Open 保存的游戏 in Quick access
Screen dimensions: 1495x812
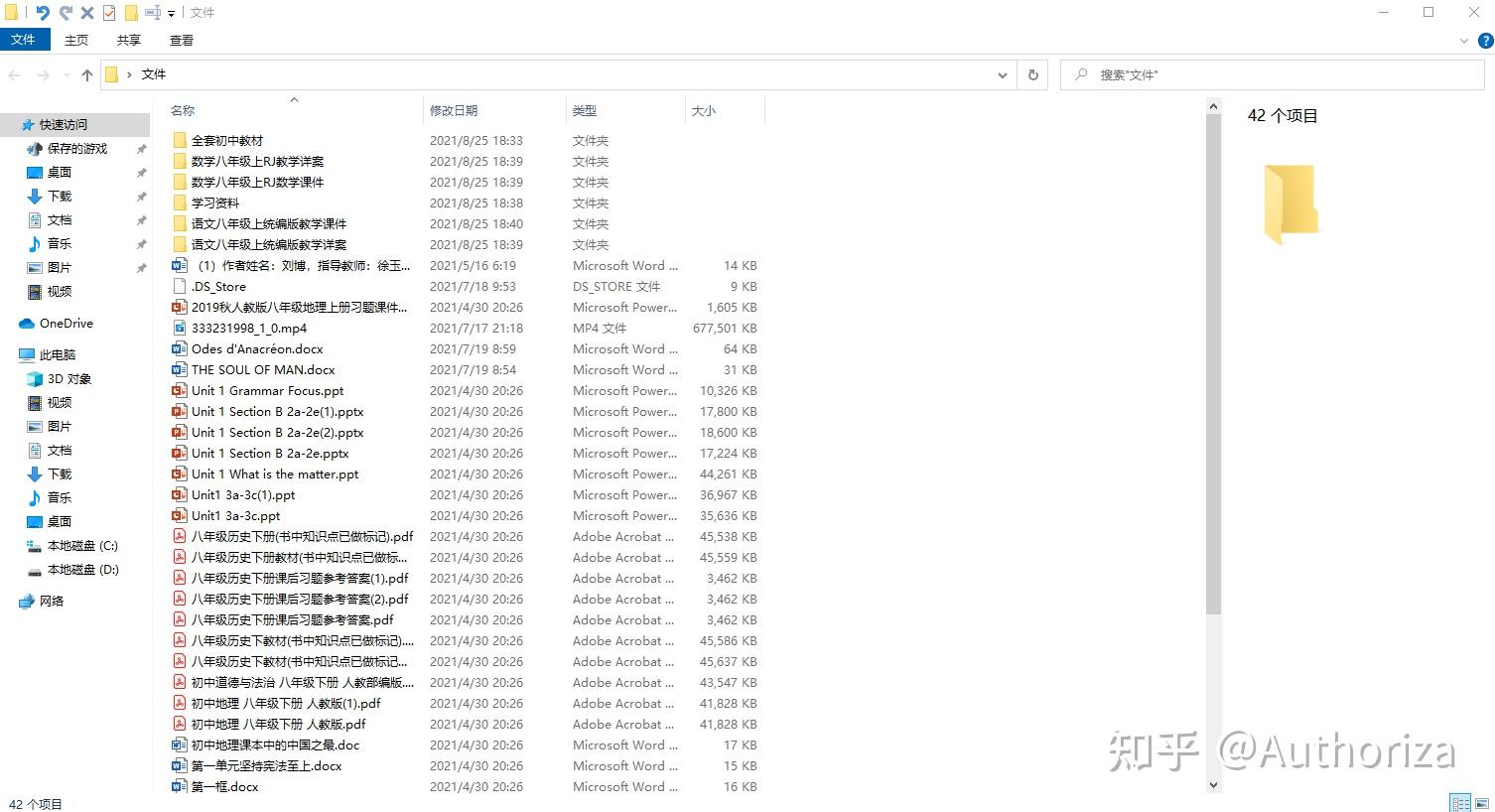77,148
